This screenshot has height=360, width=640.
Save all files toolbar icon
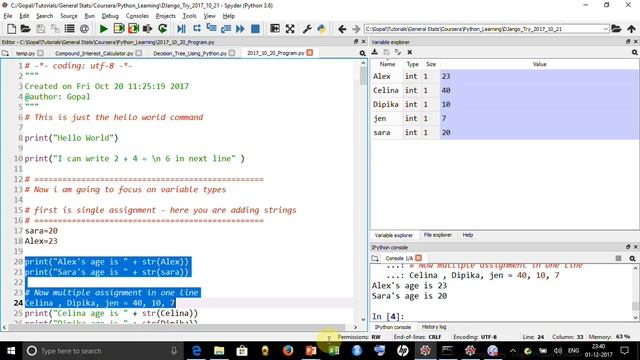pyautogui.click(x=55, y=29)
